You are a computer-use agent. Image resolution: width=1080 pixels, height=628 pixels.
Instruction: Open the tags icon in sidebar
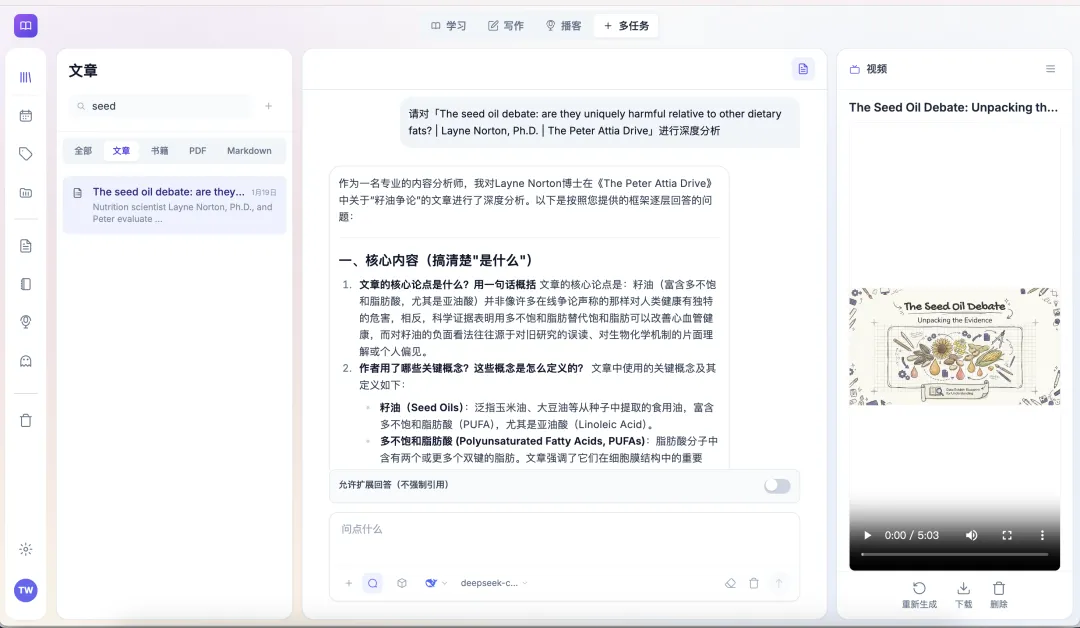(x=25, y=154)
